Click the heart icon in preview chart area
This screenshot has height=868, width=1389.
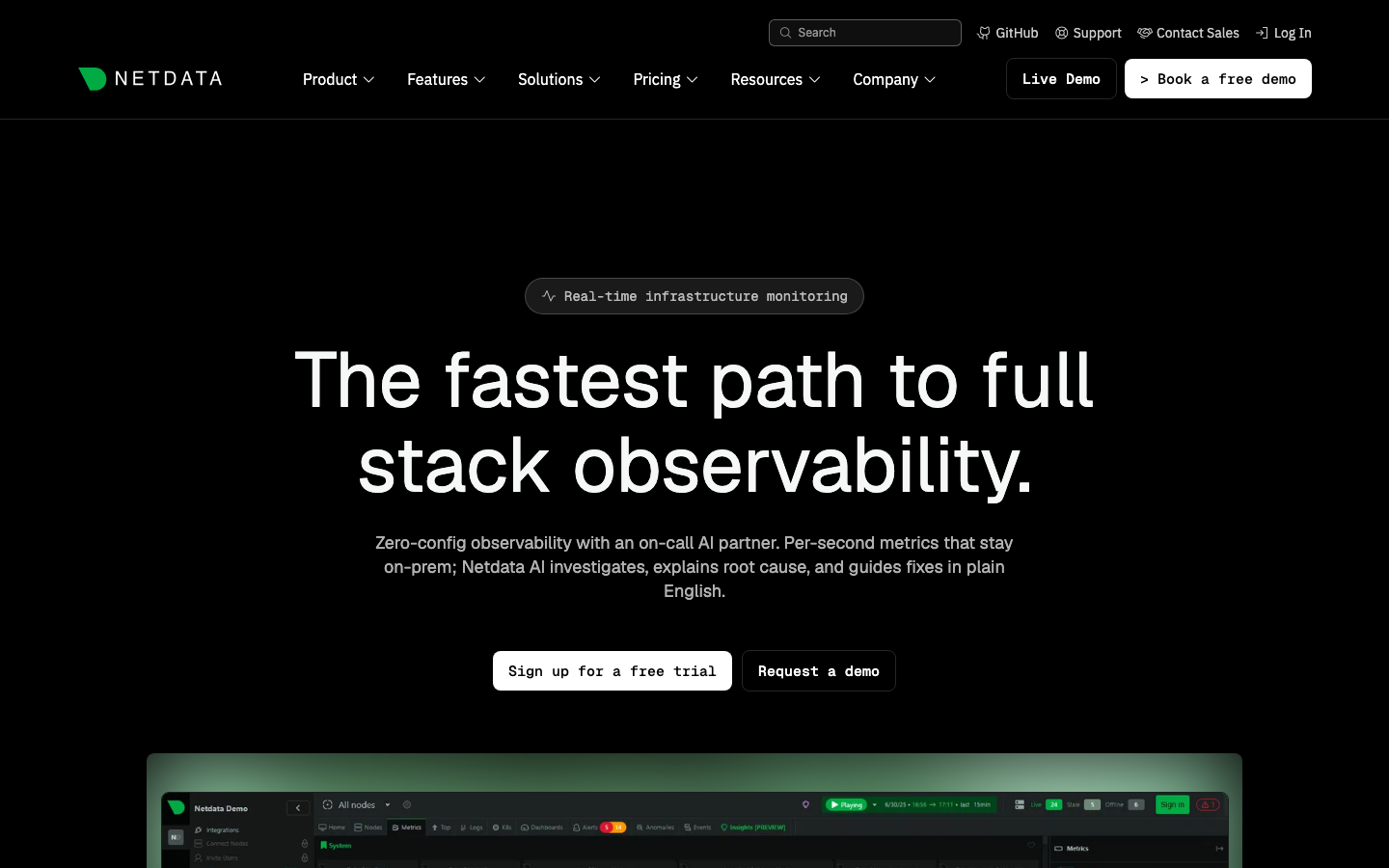click(x=1031, y=846)
